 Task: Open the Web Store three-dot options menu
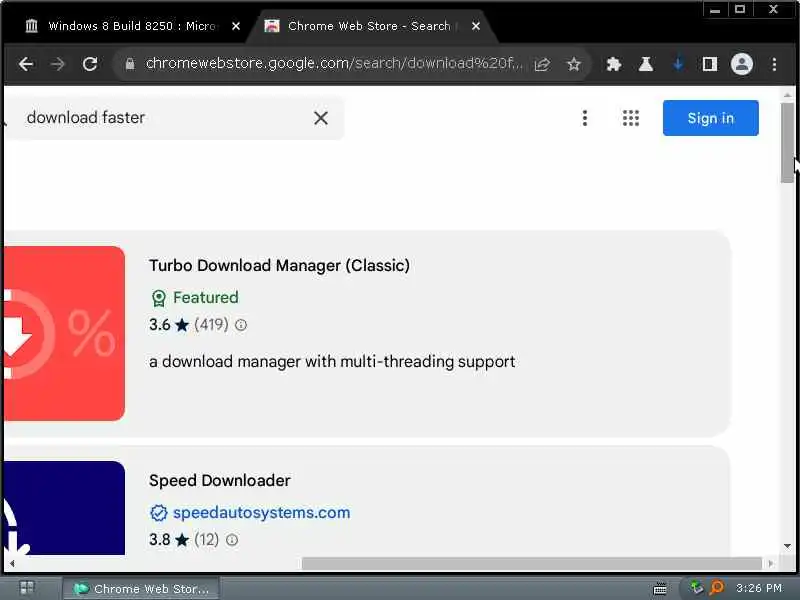click(585, 118)
